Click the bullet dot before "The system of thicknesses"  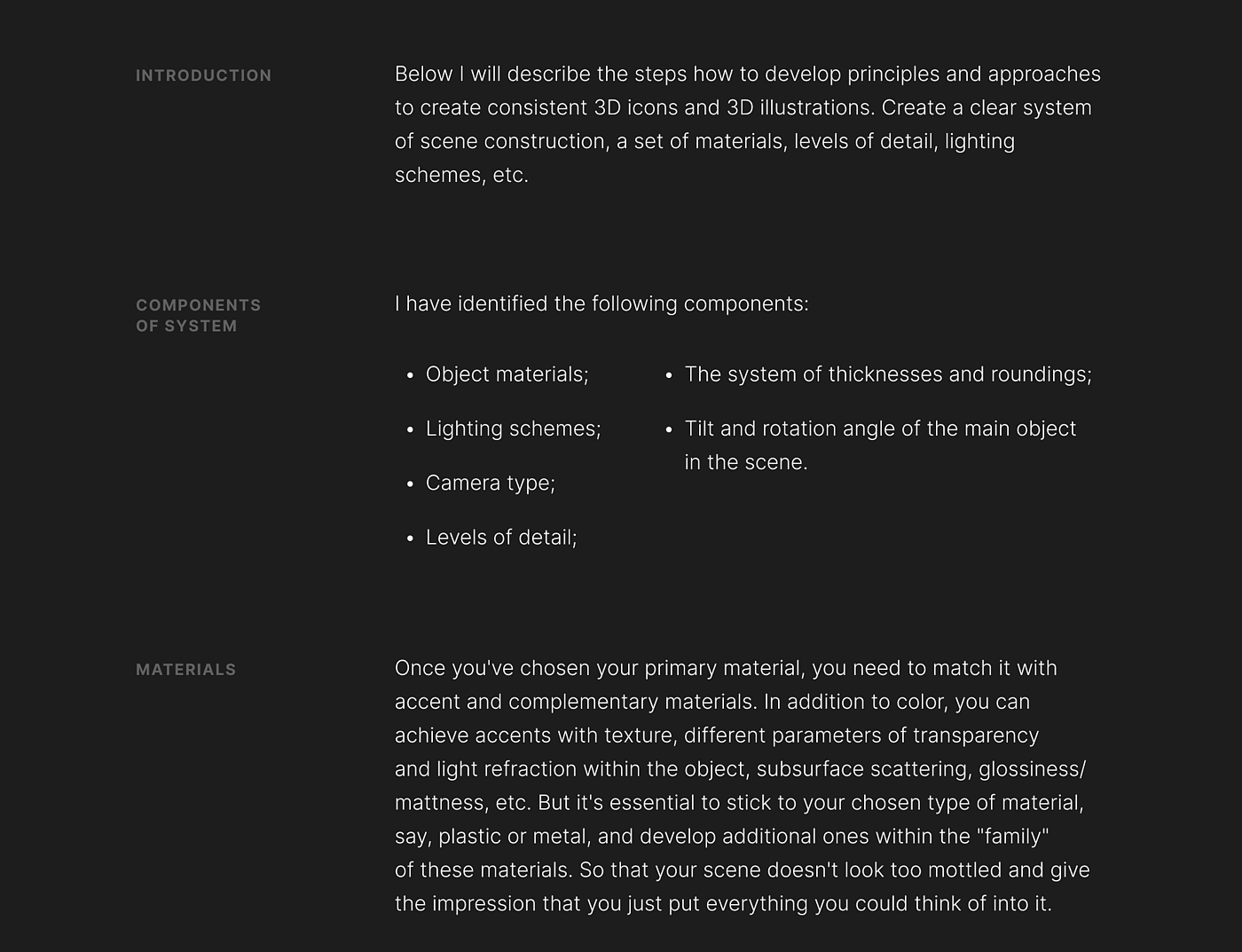[x=669, y=376]
